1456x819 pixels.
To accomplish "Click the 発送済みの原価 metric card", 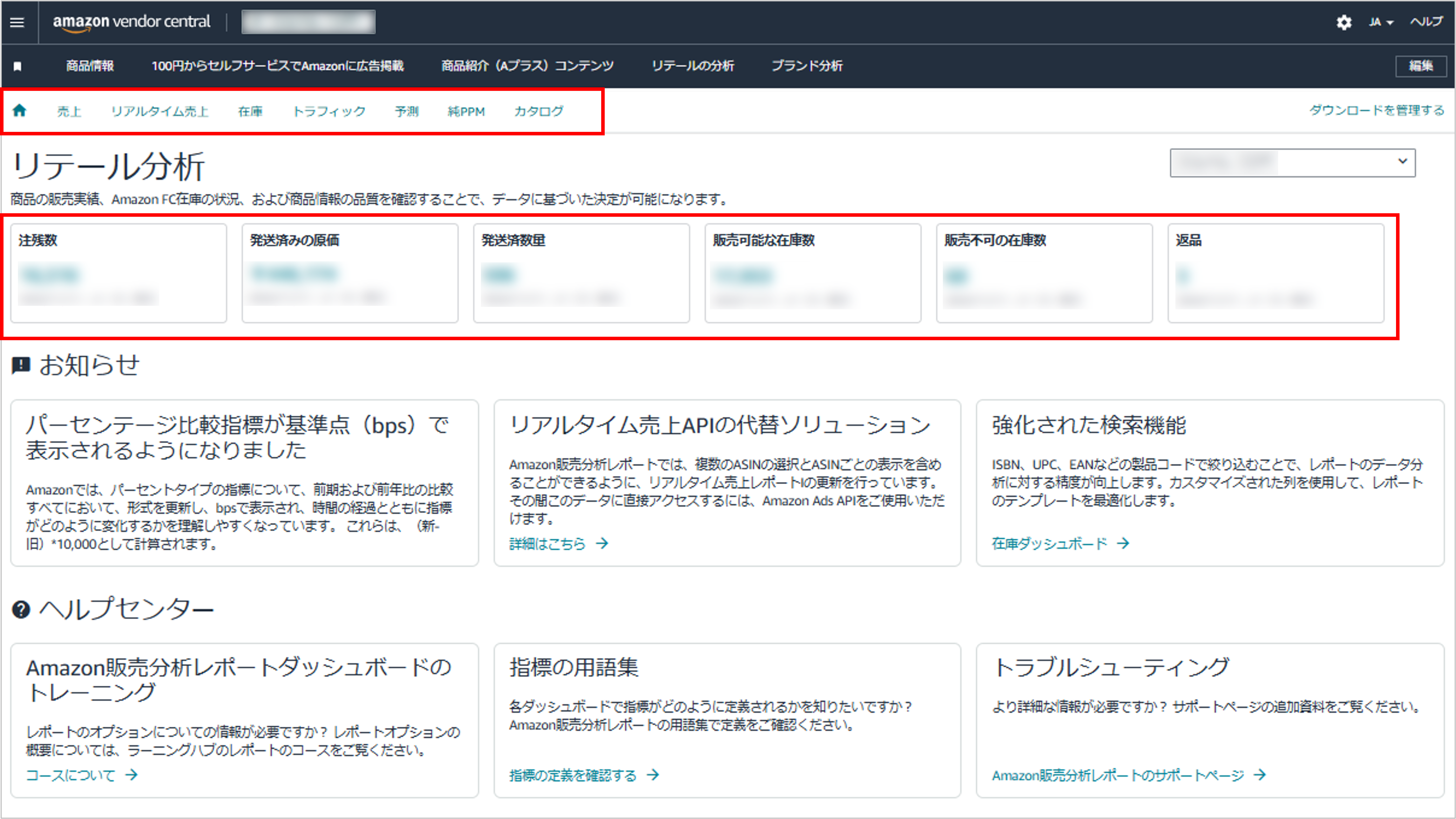I will [x=350, y=273].
